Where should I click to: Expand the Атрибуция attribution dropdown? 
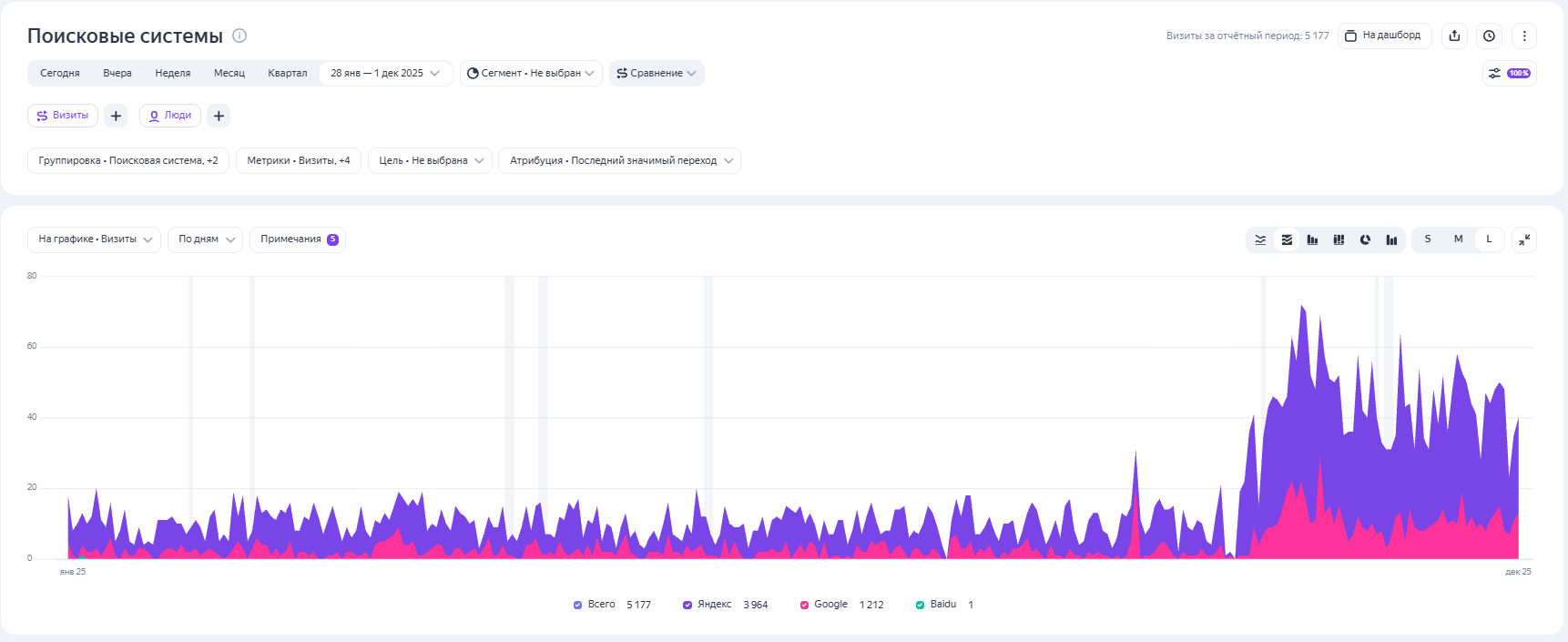click(x=619, y=161)
